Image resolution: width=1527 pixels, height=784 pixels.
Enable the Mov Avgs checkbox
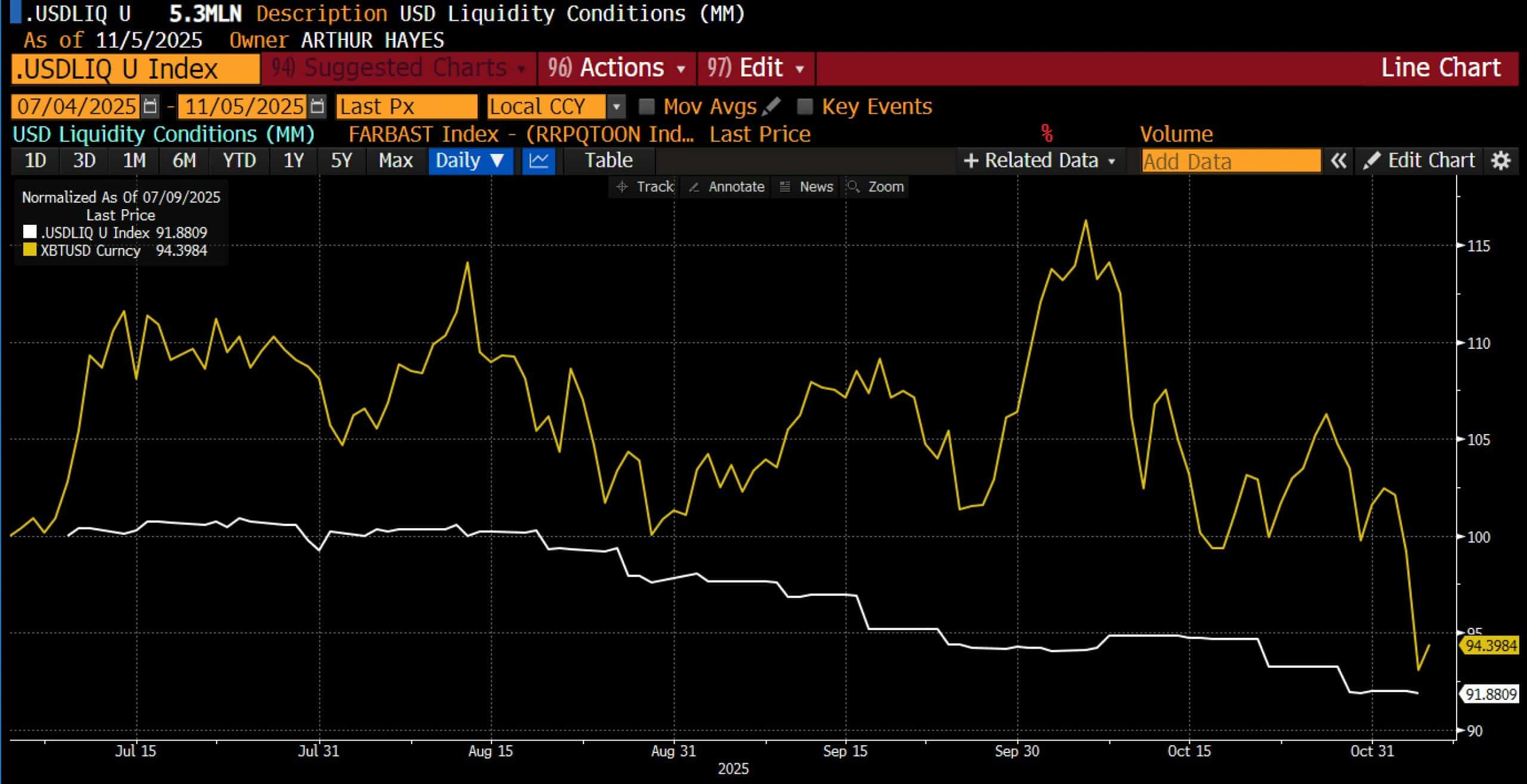pyautogui.click(x=647, y=107)
